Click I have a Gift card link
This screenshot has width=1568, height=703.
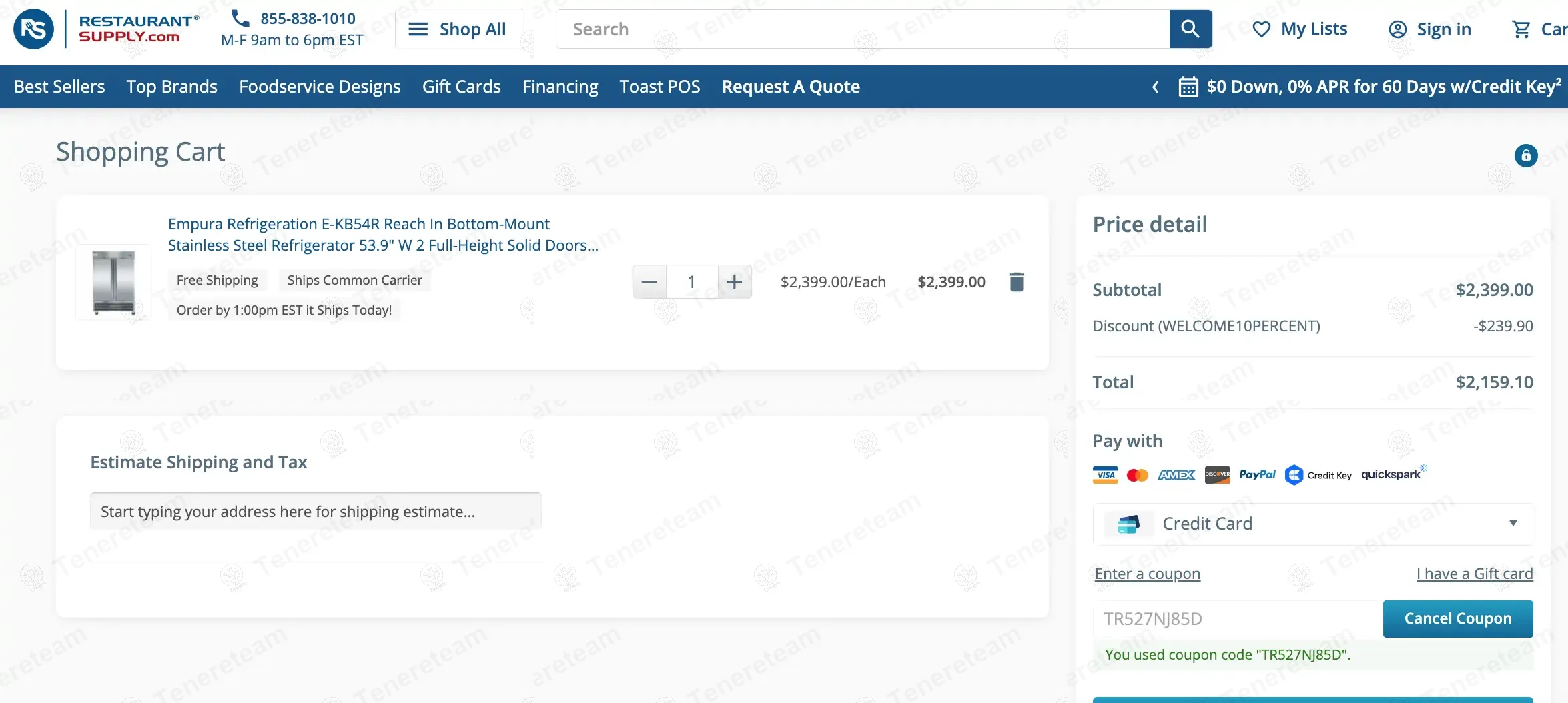coord(1474,574)
